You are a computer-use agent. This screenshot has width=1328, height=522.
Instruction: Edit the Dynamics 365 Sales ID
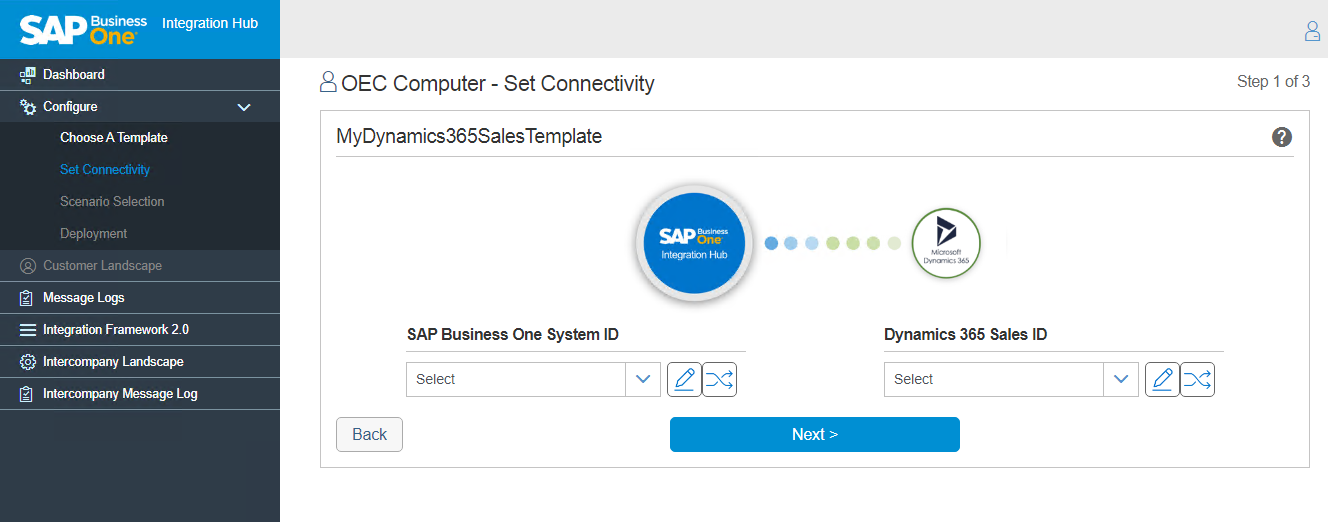[1162, 379]
